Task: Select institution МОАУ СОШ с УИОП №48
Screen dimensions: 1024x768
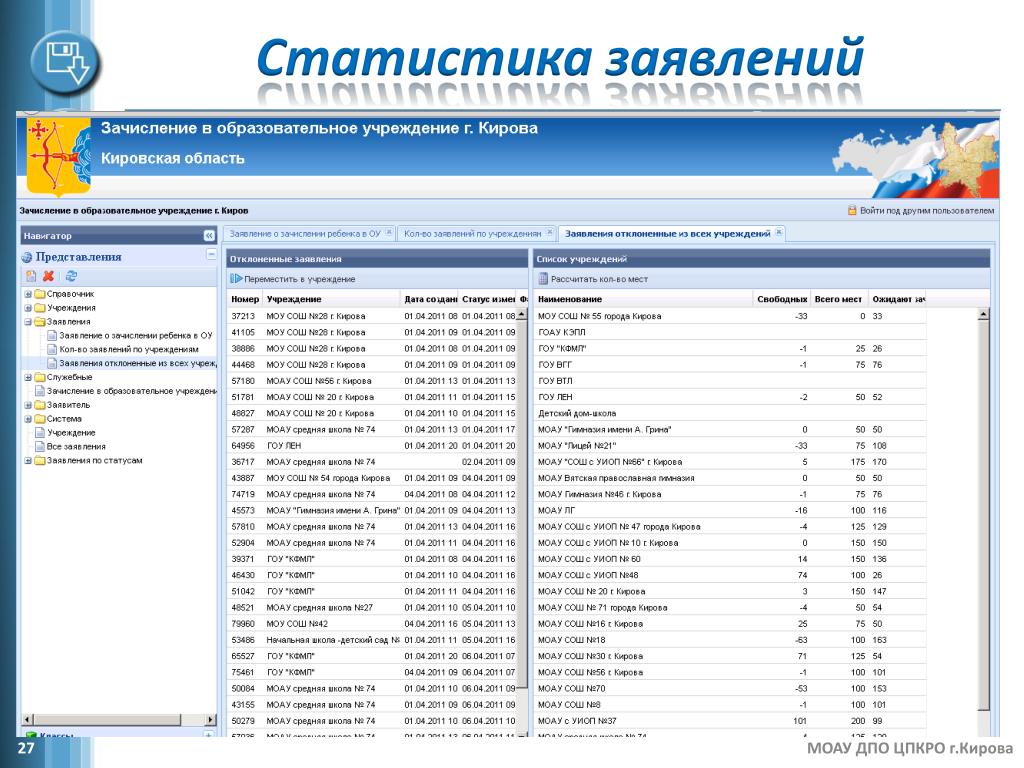Action: coord(730,575)
